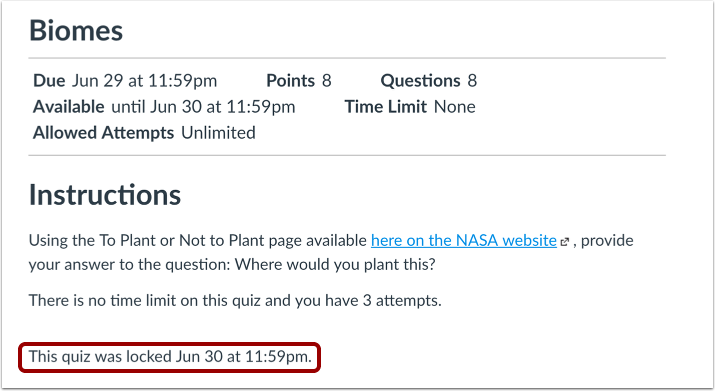The width and height of the screenshot is (715, 391).
Task: Click the 'This quiz was locked' message
Action: 170,356
